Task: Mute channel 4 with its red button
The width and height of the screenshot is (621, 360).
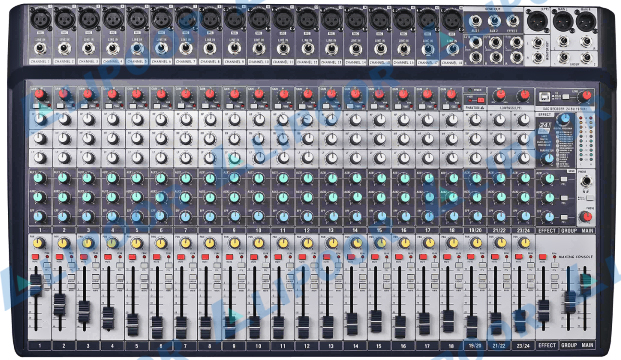Action: pyautogui.click(x=108, y=257)
